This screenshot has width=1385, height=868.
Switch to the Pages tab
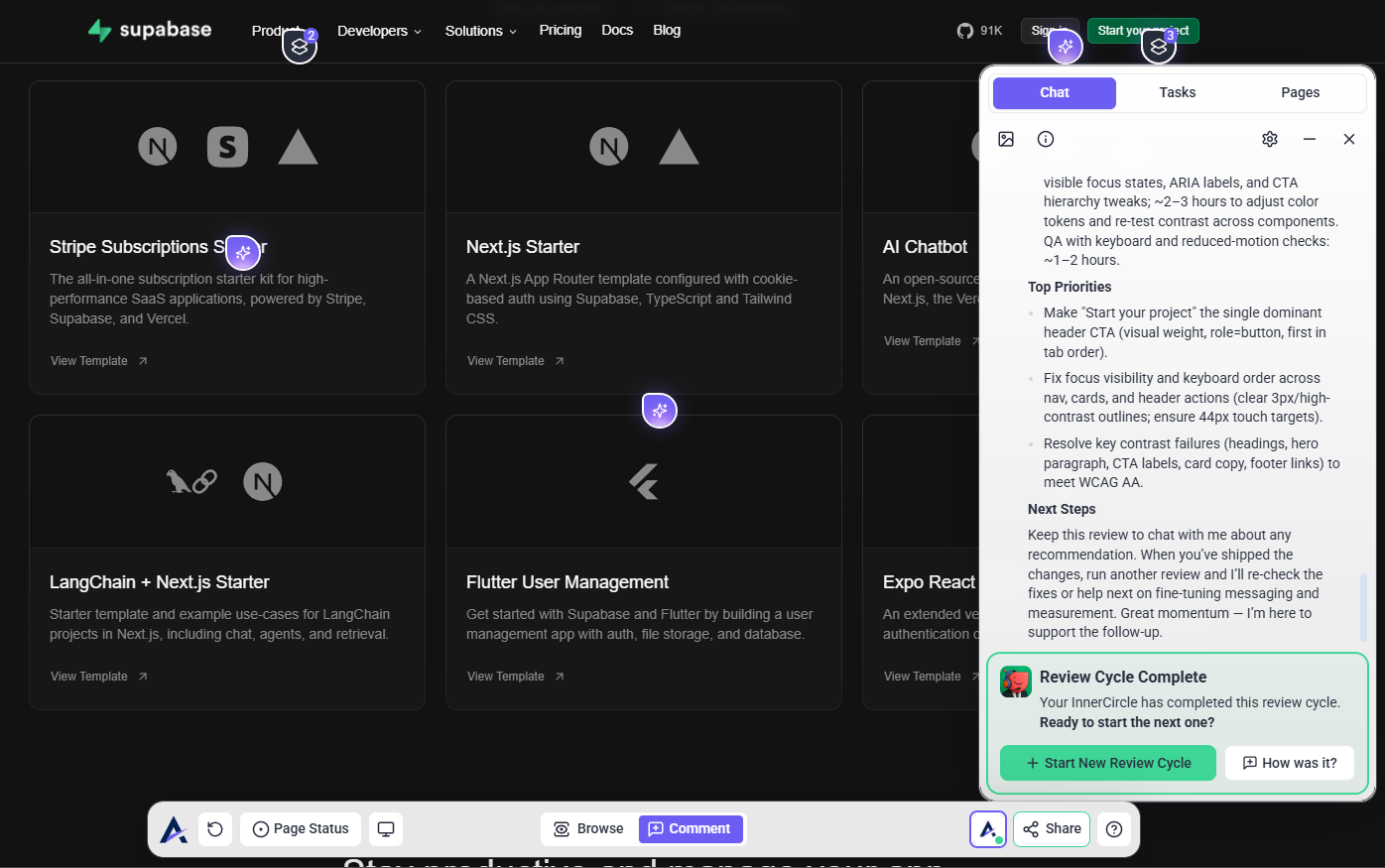point(1300,92)
